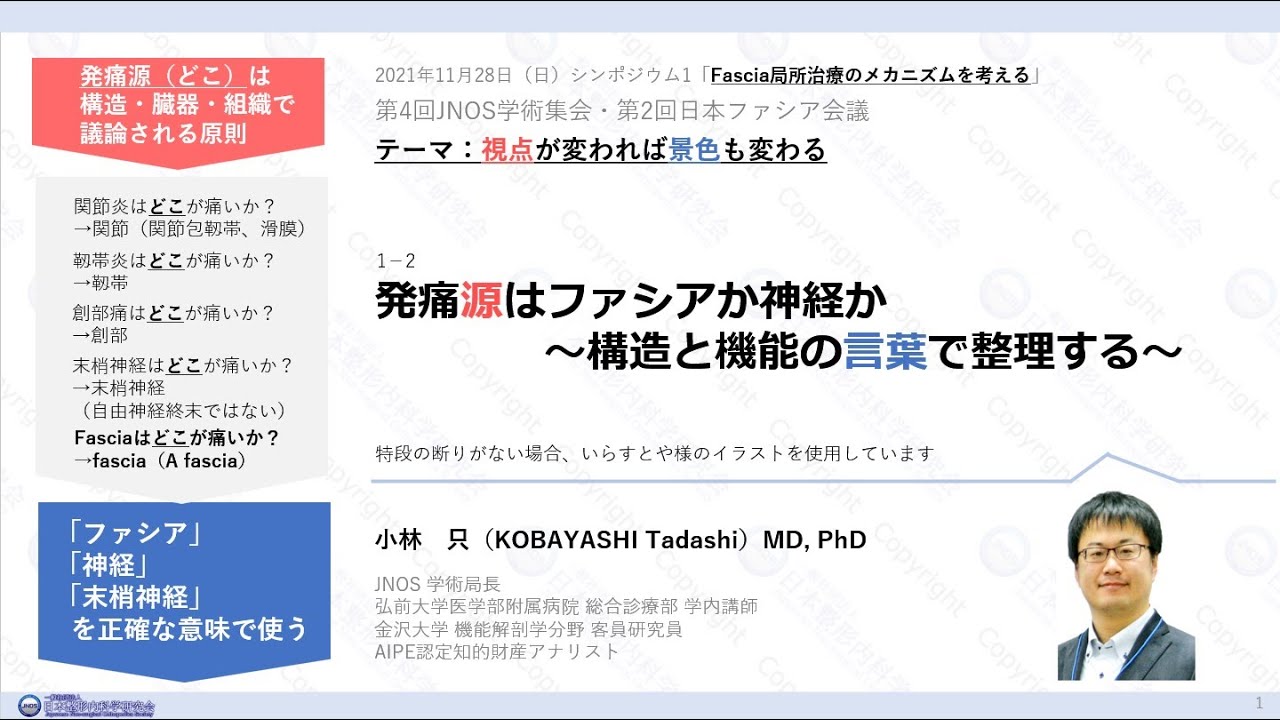Click the line "靭帯炎はどこが痛いか？"

click(174, 261)
